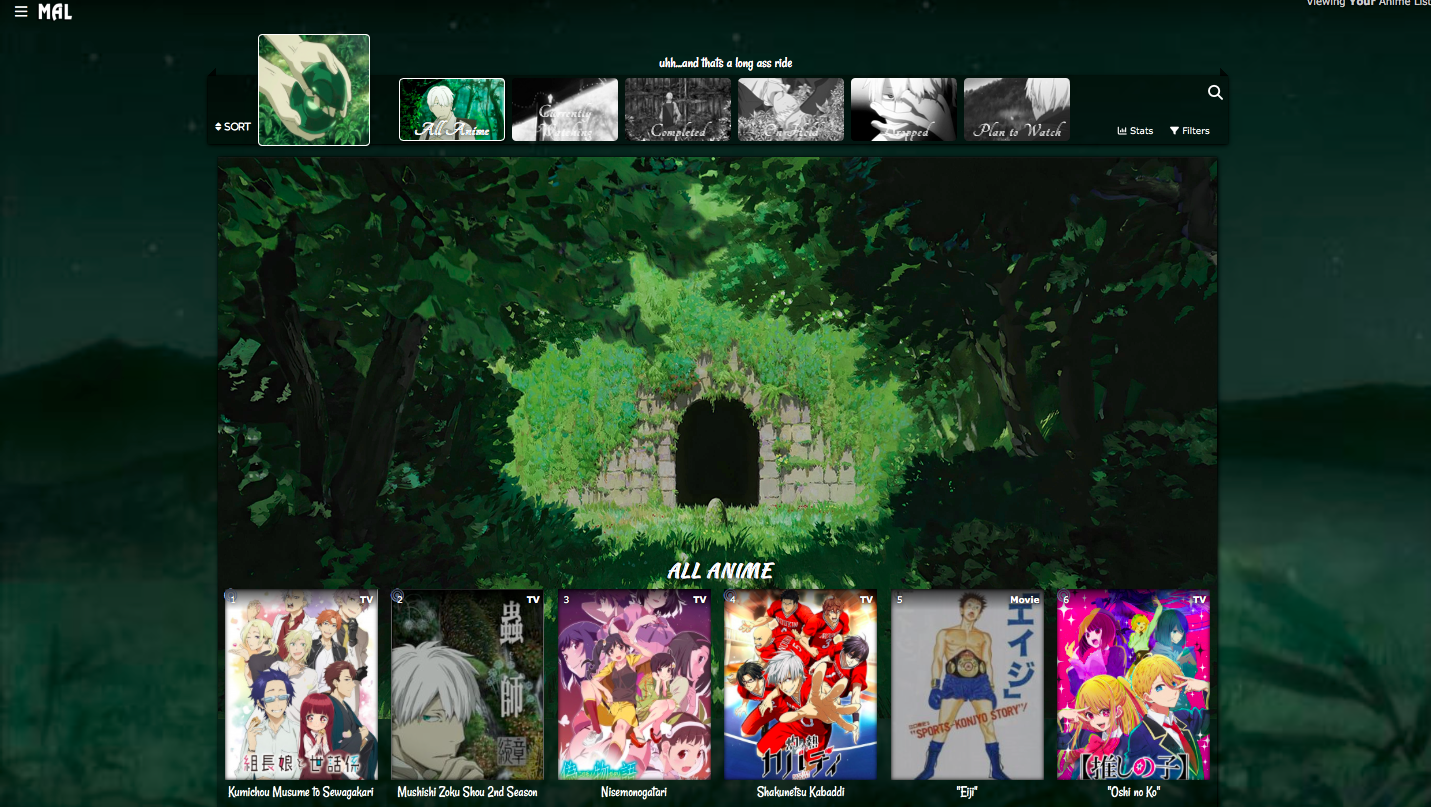Click the 'Viewing Your Anime List' text
1431x807 pixels.
(x=1369, y=3)
